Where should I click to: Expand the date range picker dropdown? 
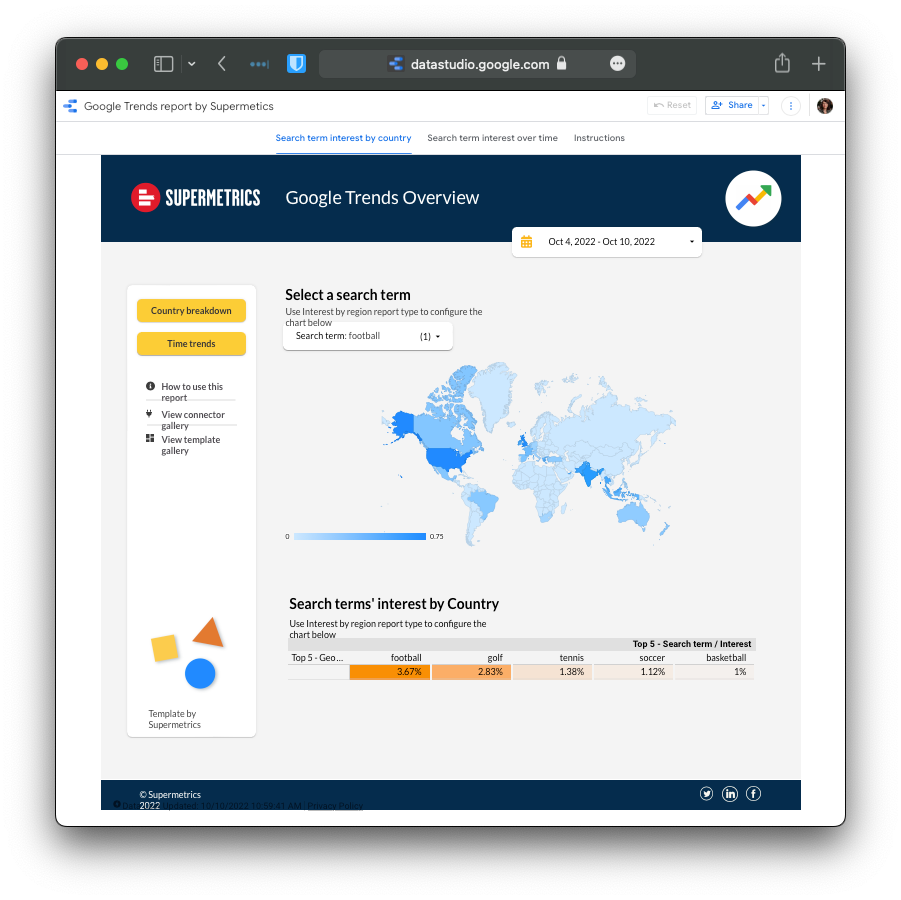point(692,242)
